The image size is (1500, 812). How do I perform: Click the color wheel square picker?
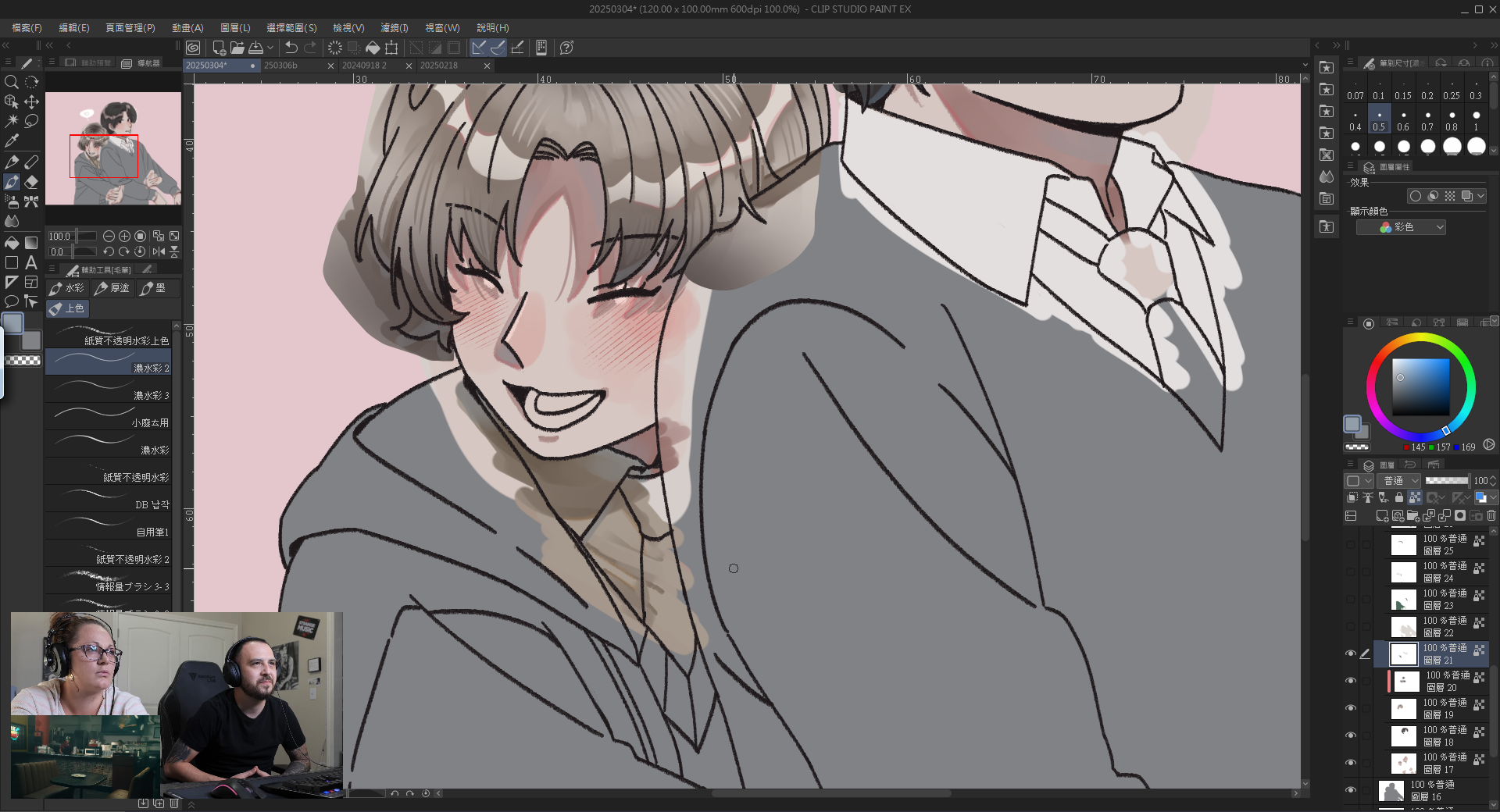coord(1421,387)
